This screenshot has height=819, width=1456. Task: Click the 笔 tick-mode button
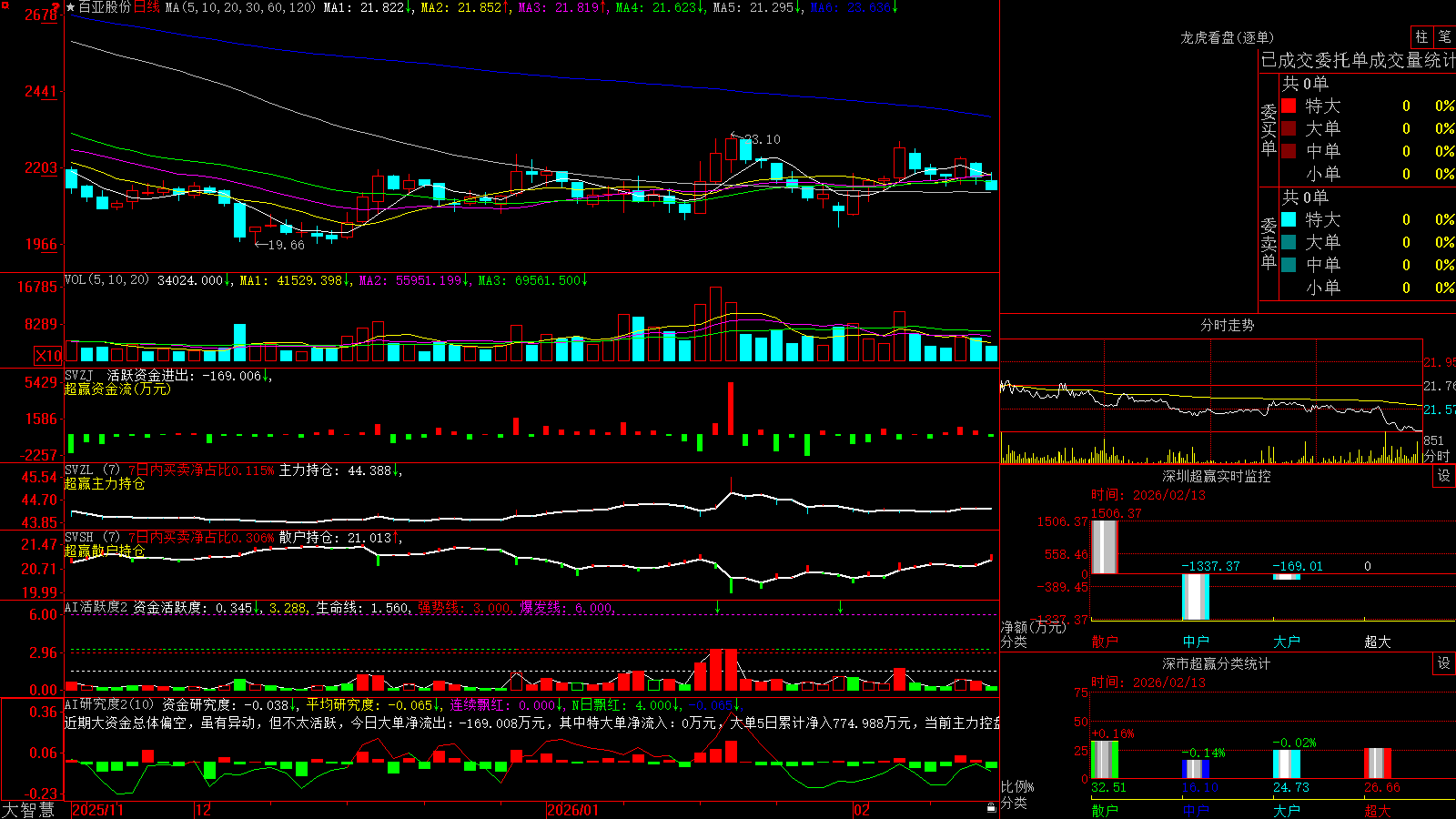pos(1444,37)
